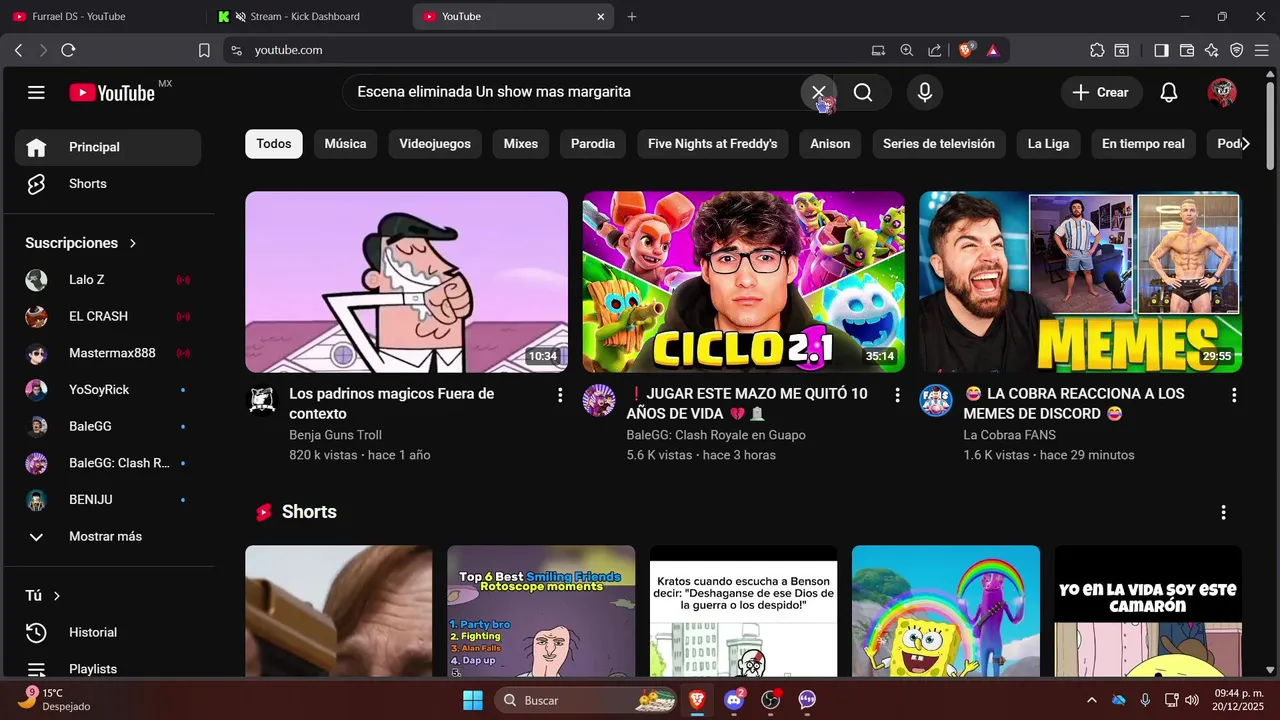Open options for Los padrinos magicos video
This screenshot has height=720, width=1280.
[x=560, y=395]
